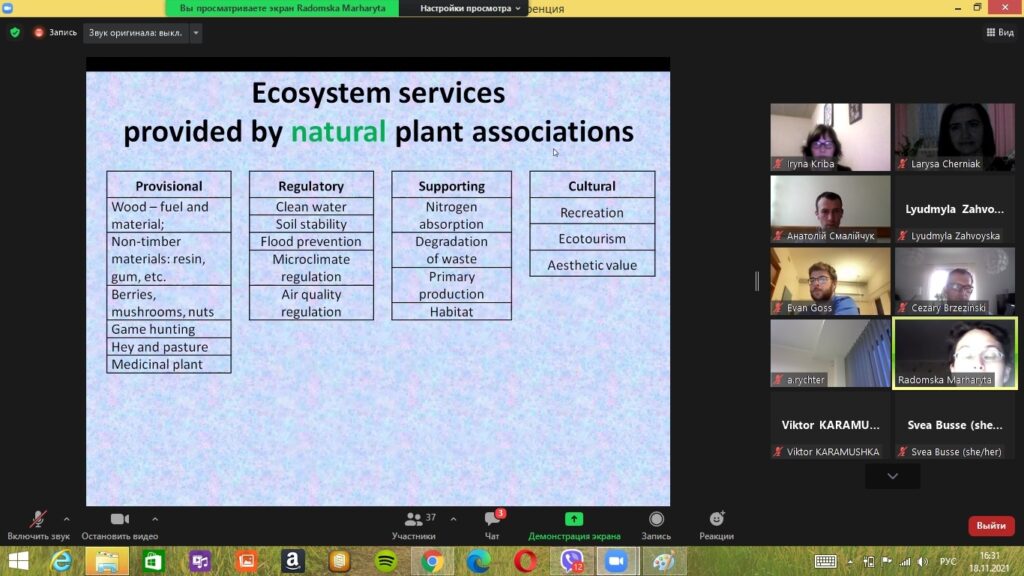Click the green encryption shield icon
This screenshot has height=576, width=1024.
[15, 32]
